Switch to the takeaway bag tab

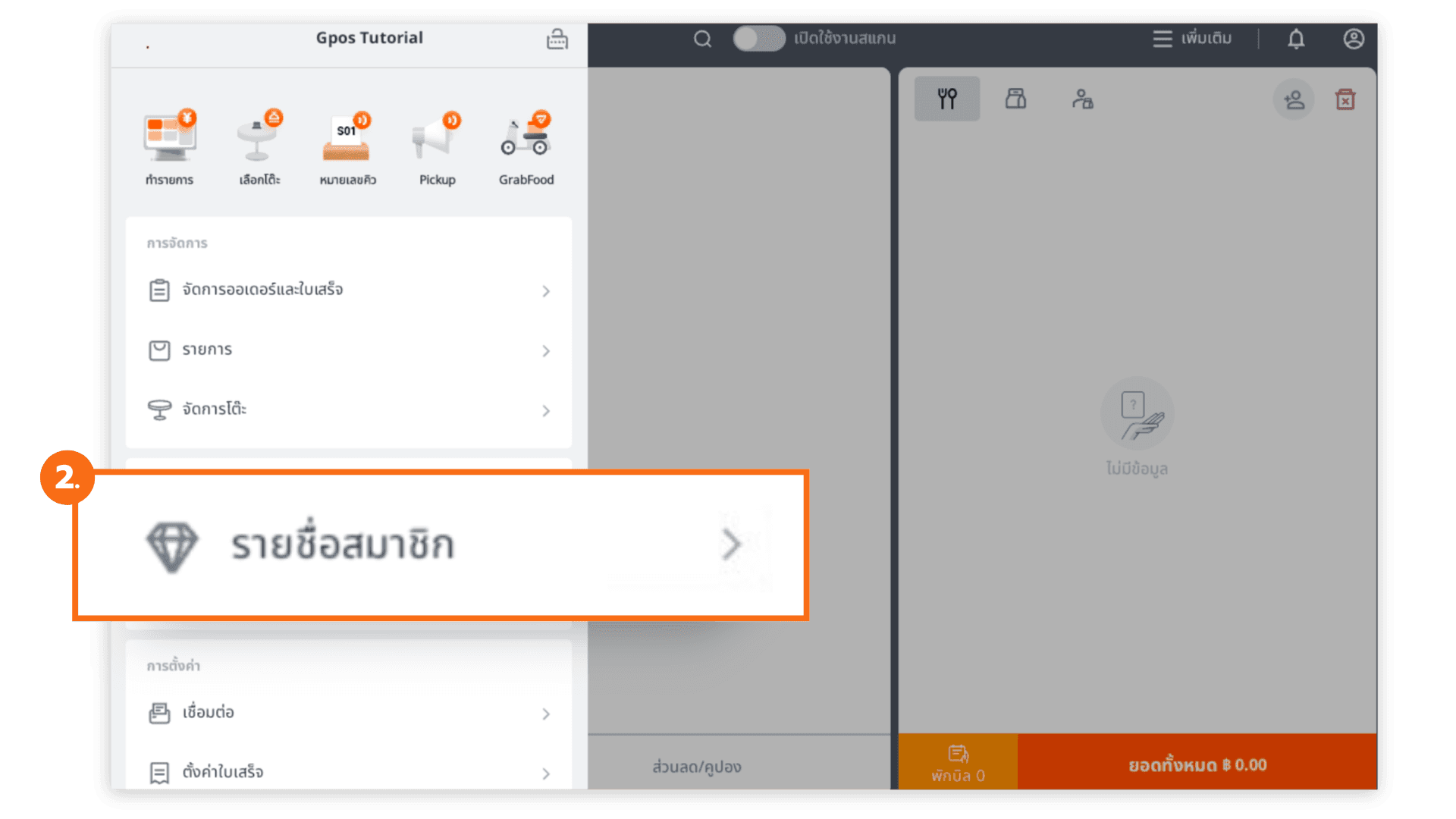tap(1015, 99)
